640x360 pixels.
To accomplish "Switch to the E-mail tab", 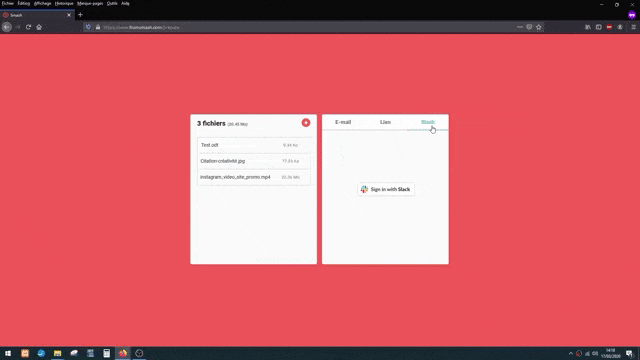I will pos(343,122).
